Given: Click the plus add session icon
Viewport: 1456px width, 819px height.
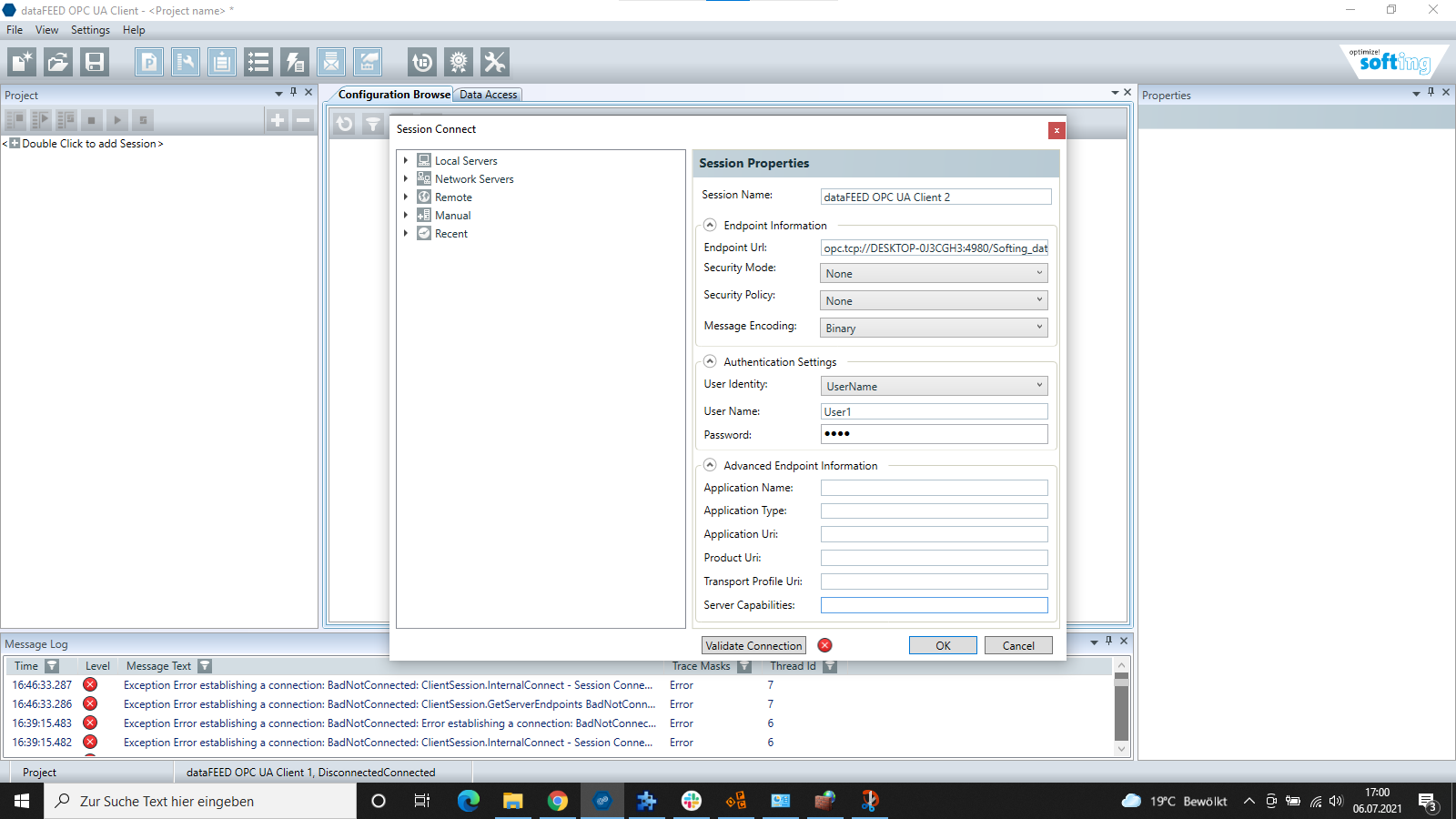Looking at the screenshot, I should pyautogui.click(x=278, y=120).
